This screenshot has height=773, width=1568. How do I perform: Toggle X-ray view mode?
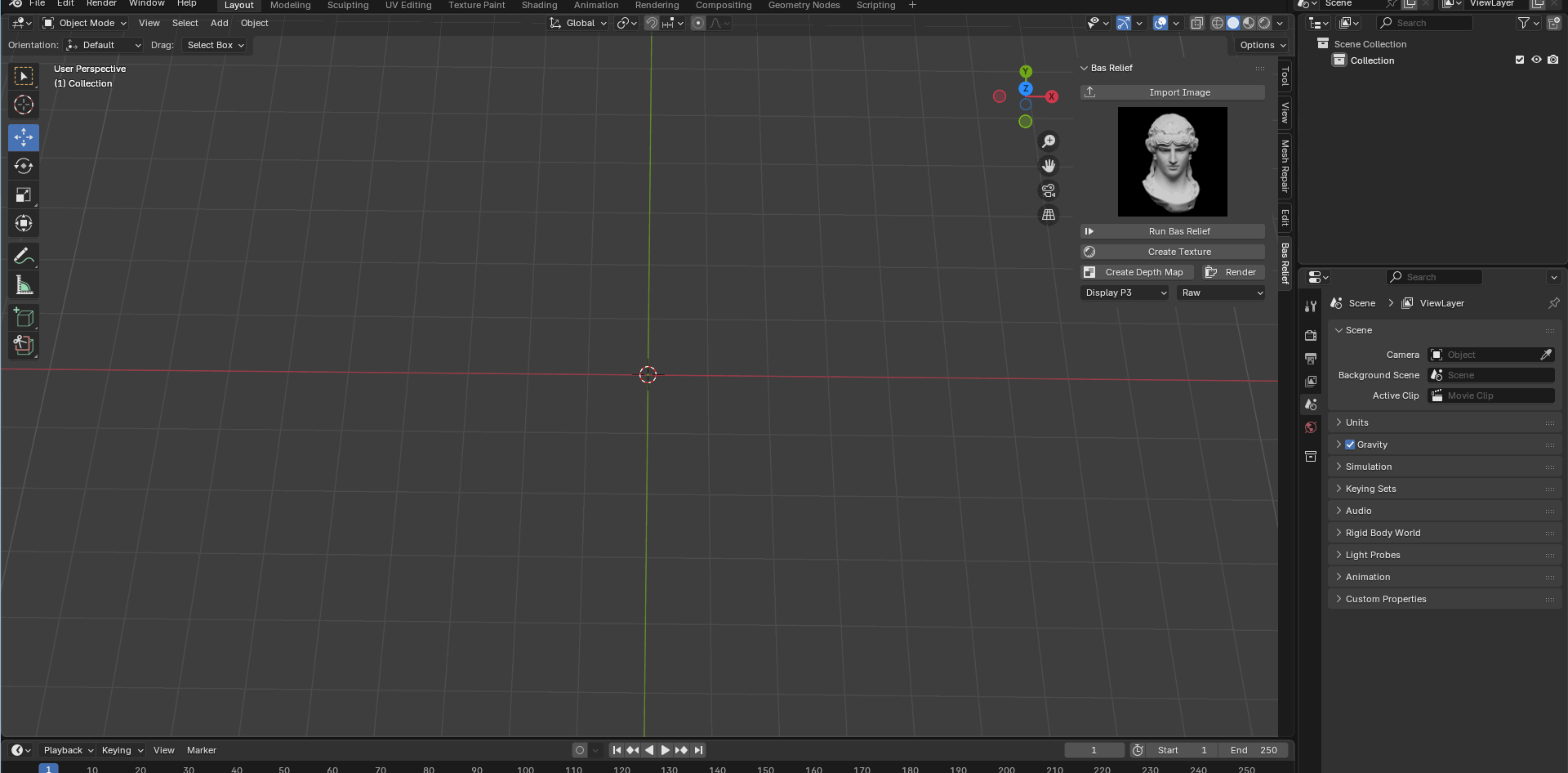pos(1197,23)
